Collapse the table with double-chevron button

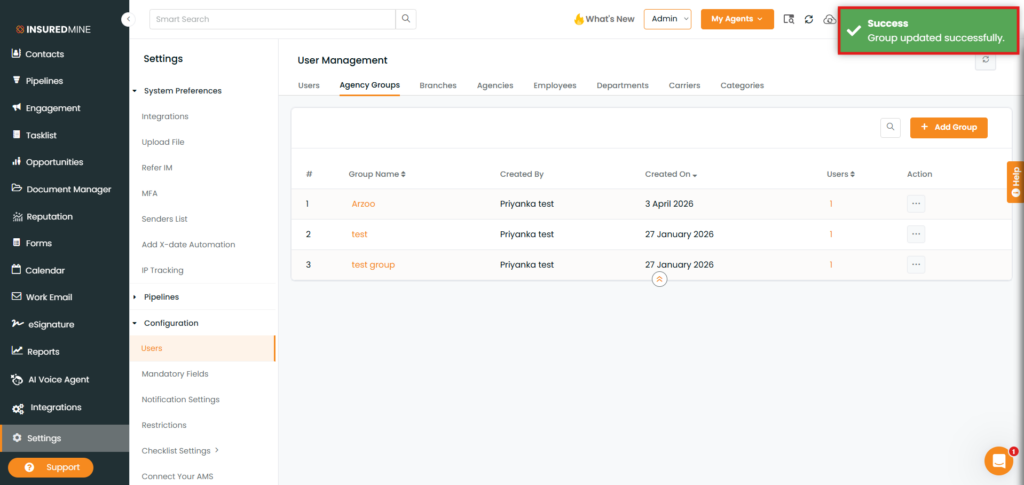pos(659,280)
